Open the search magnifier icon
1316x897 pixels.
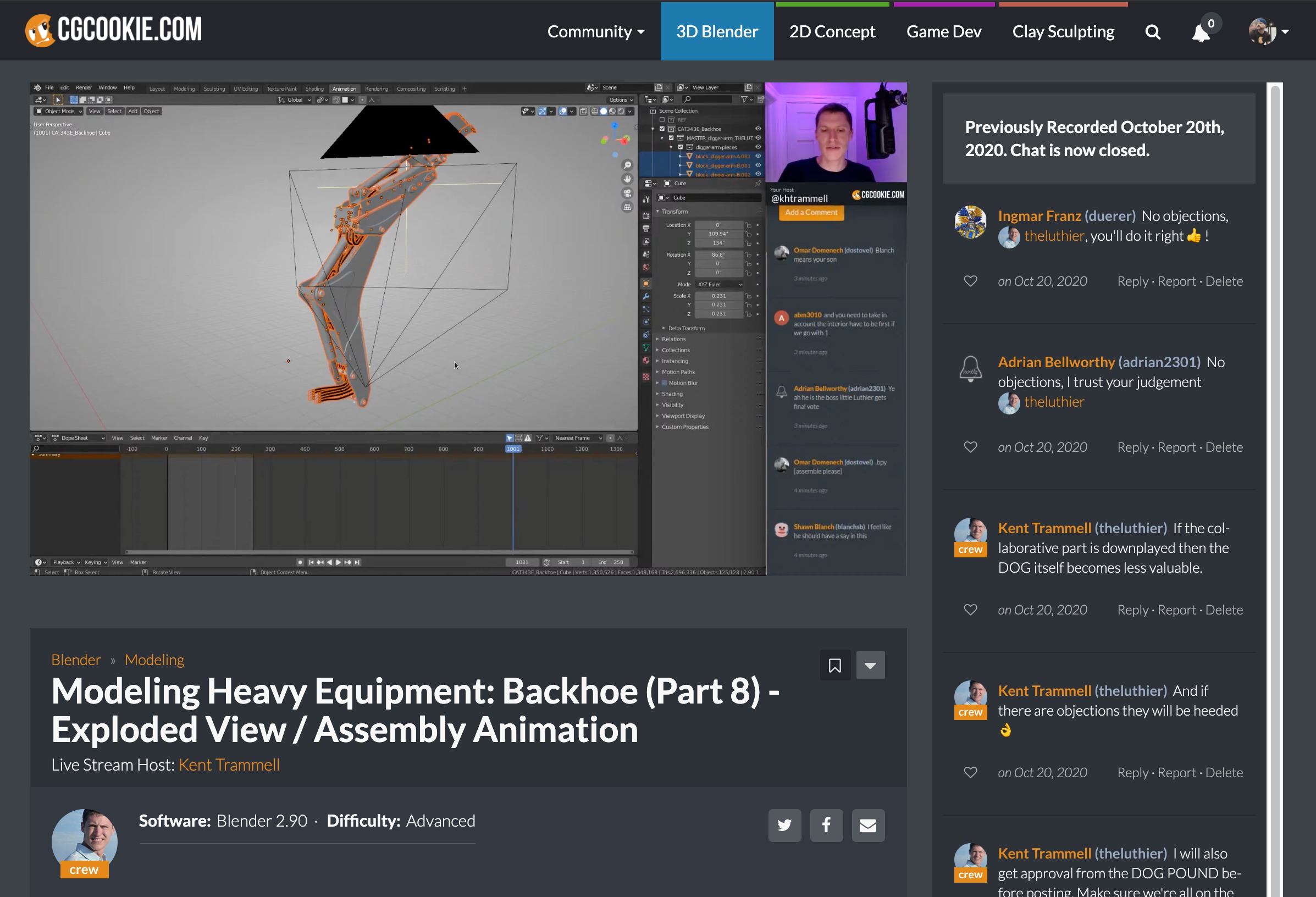point(1152,32)
